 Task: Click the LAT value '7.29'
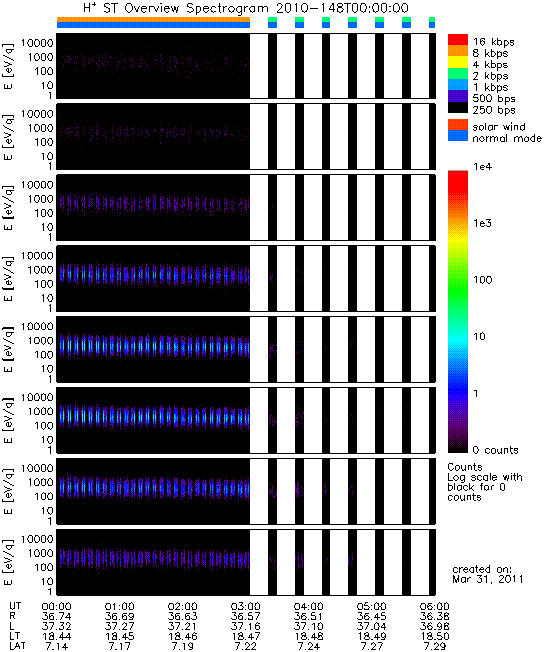tap(434, 647)
